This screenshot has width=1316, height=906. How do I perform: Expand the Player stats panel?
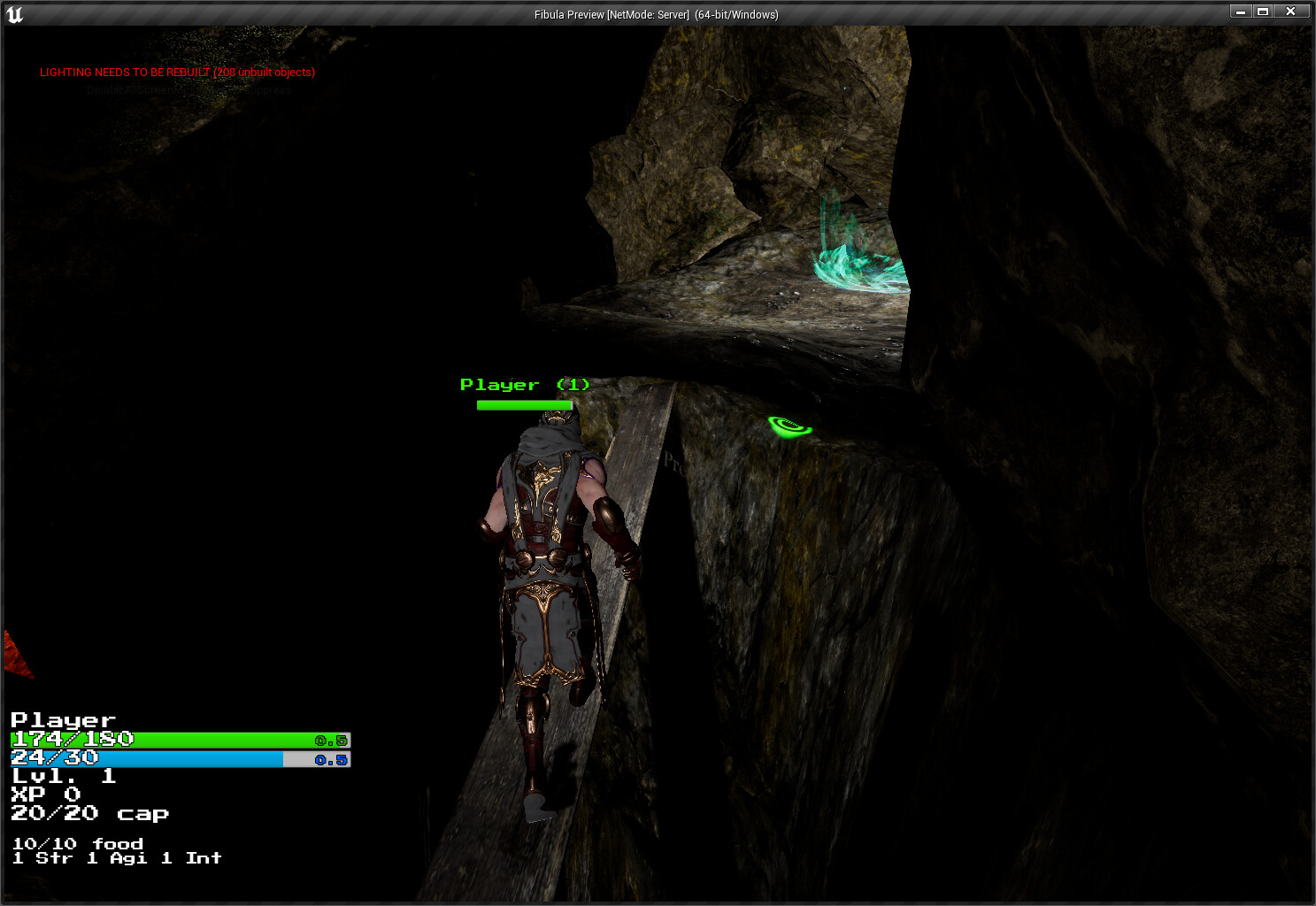(61, 719)
